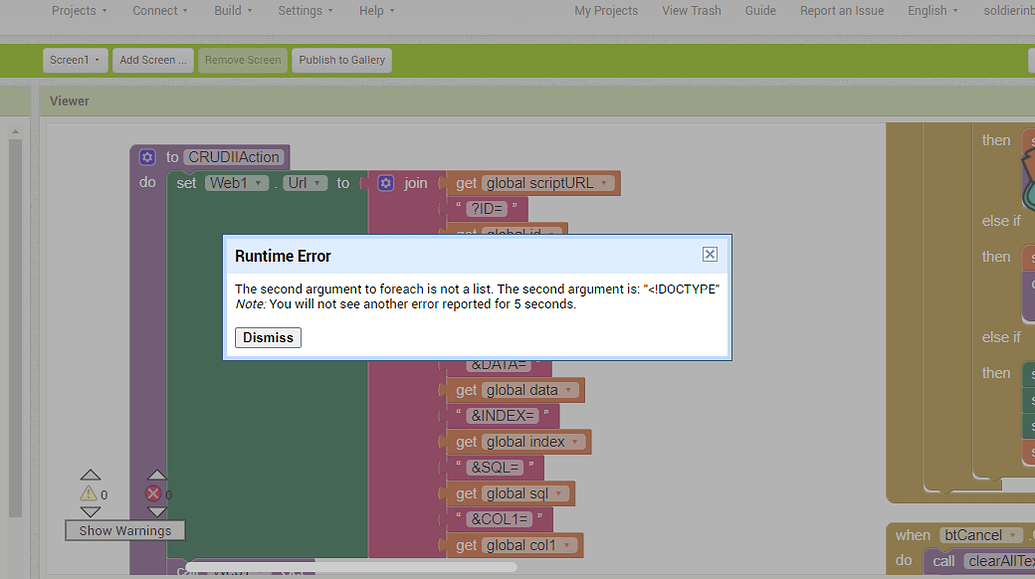The image size is (1035, 579).
Task: Click the up arrow above the warning counter
Action: (x=90, y=474)
